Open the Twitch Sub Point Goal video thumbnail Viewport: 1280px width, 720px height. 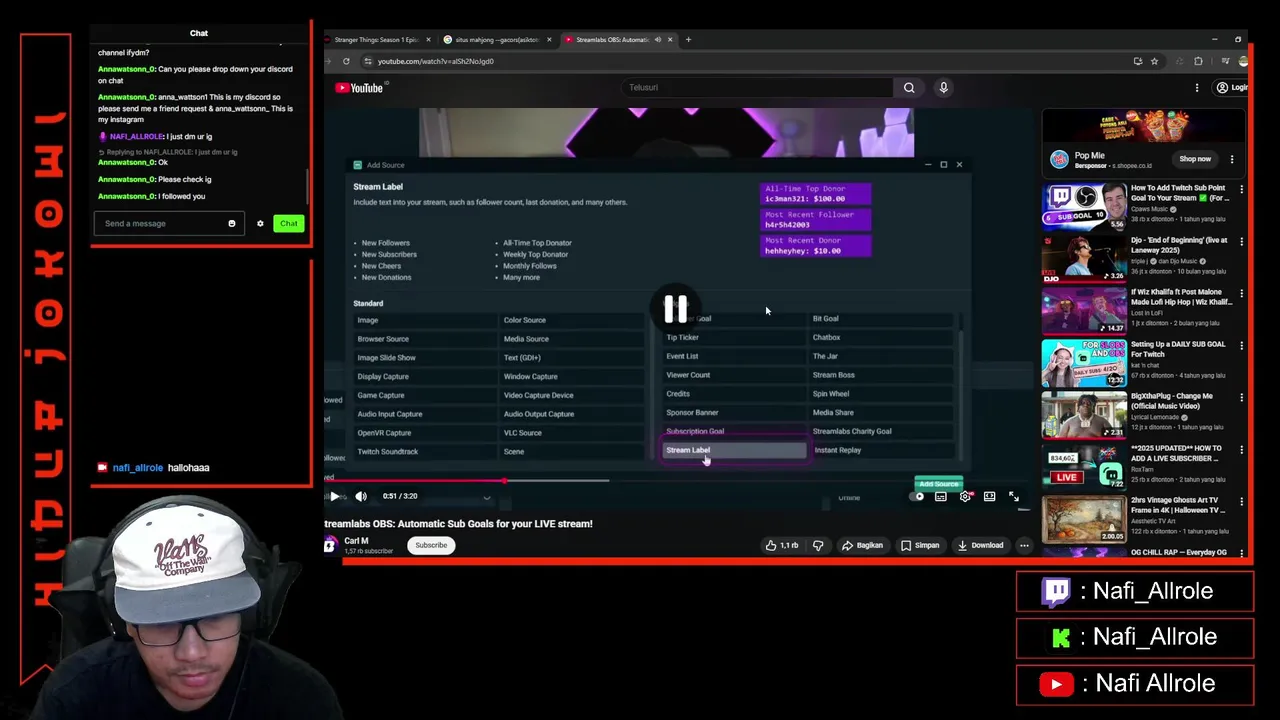(1084, 206)
